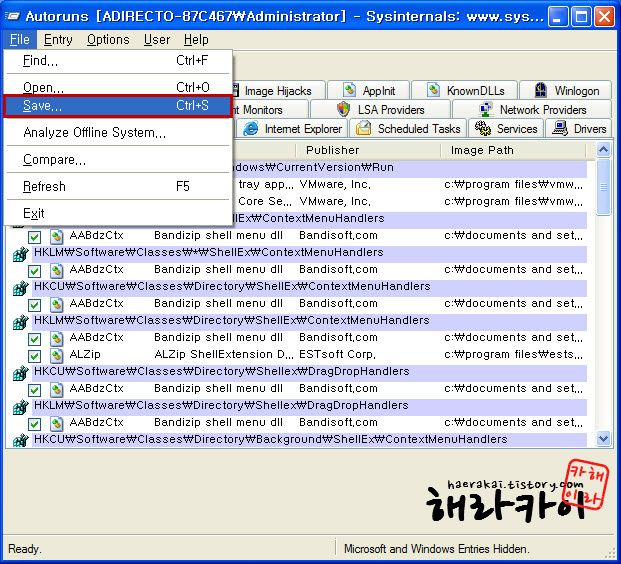Switch to Network Providers tab
The height and width of the screenshot is (564, 621).
[x=532, y=109]
